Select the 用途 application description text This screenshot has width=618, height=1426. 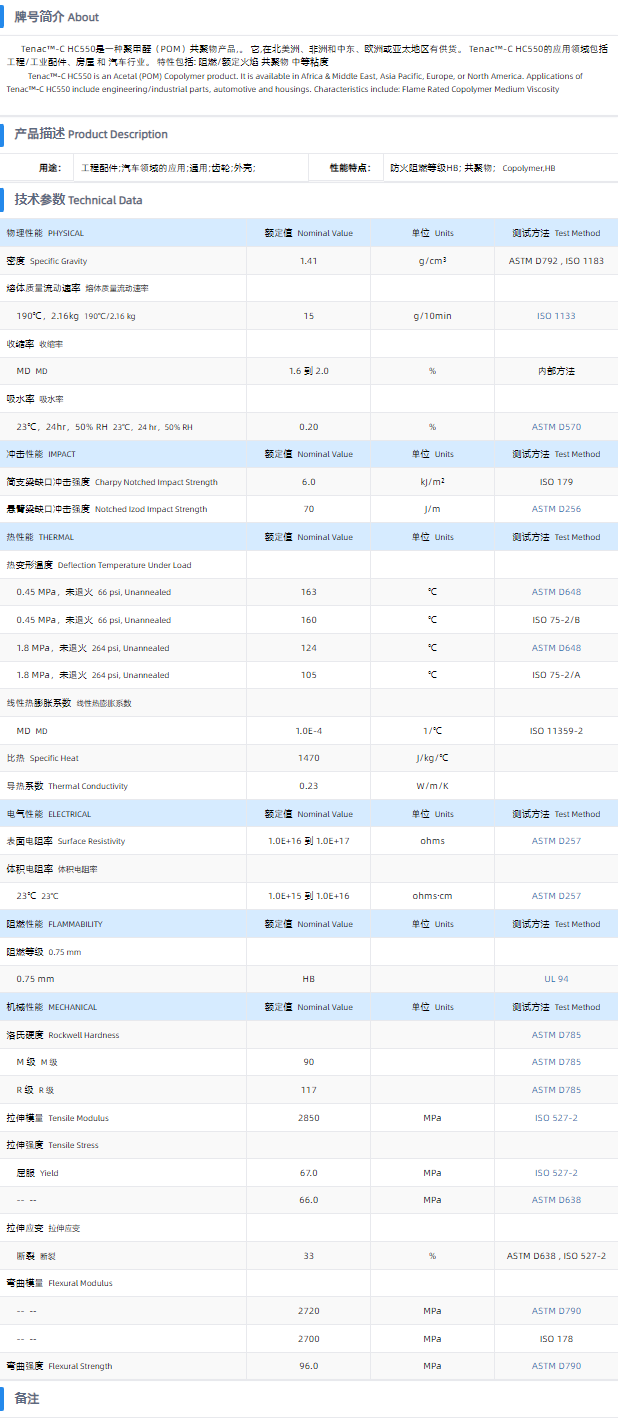click(x=168, y=168)
